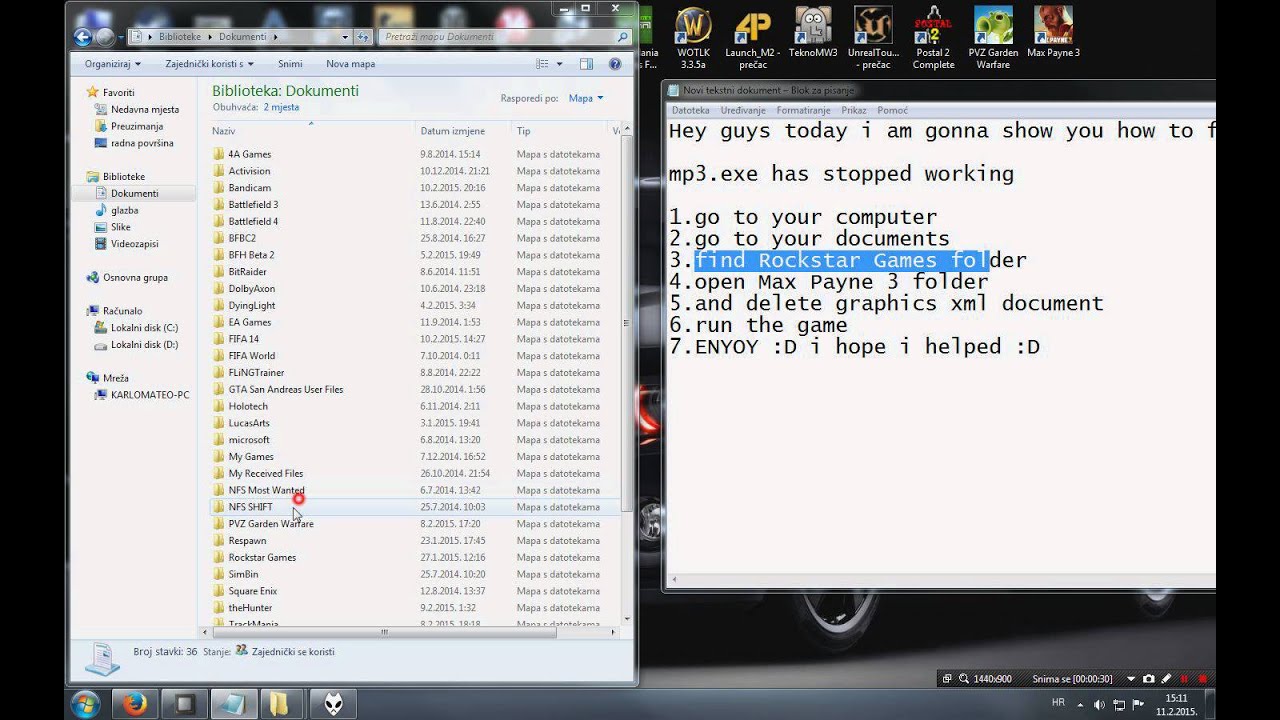Stop the screen recording
The image size is (1280, 720).
coord(1202,679)
